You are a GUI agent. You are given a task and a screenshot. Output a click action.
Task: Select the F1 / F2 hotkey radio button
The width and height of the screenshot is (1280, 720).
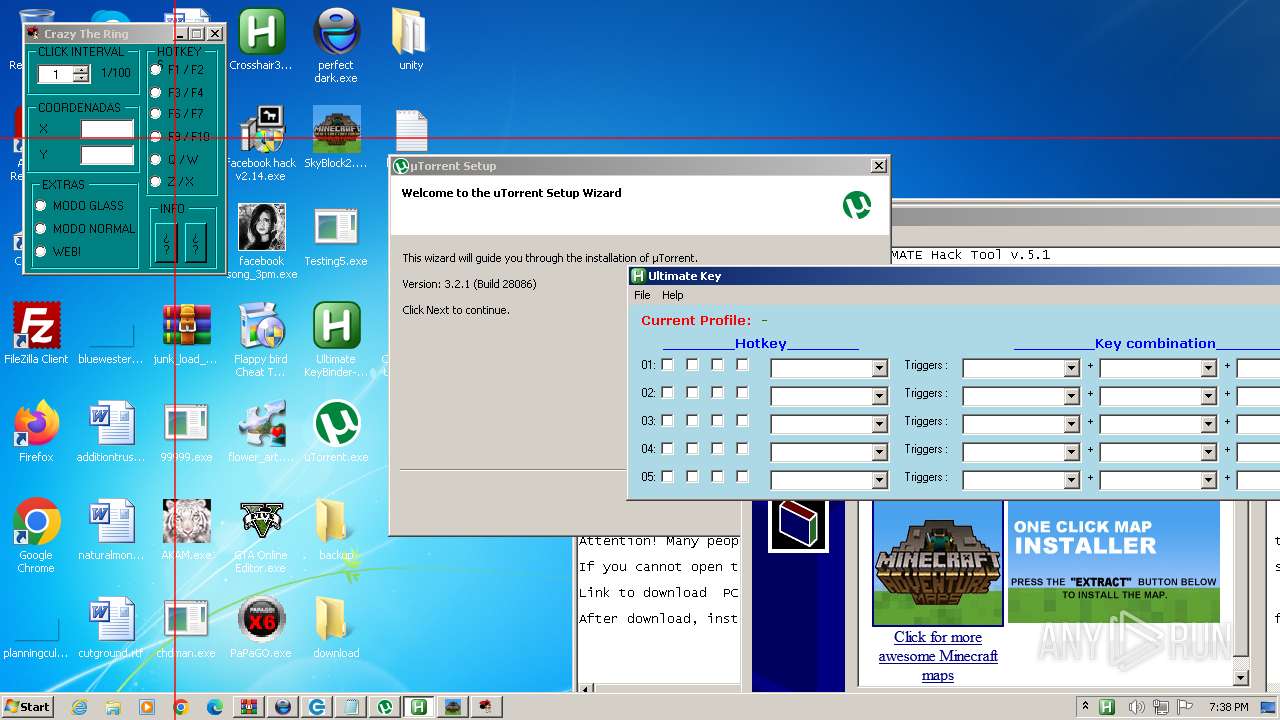pyautogui.click(x=156, y=70)
